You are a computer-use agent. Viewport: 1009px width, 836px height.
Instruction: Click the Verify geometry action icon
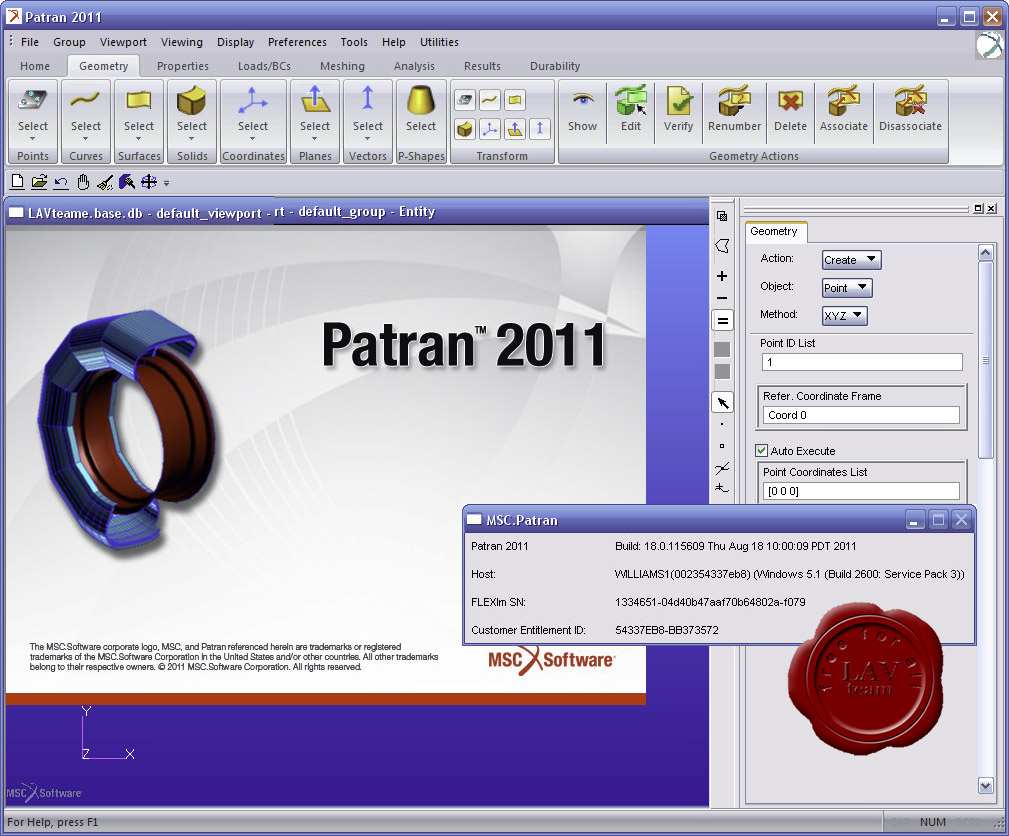click(679, 101)
